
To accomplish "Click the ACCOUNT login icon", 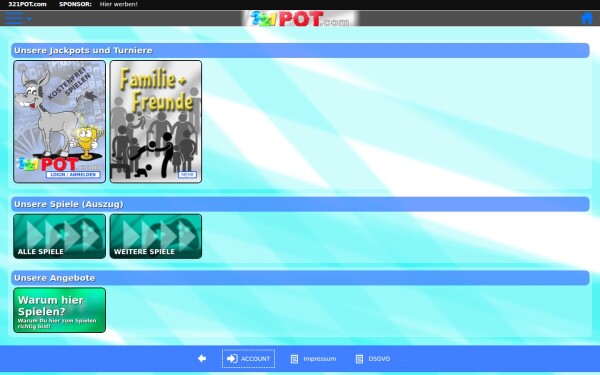I will 232,359.
